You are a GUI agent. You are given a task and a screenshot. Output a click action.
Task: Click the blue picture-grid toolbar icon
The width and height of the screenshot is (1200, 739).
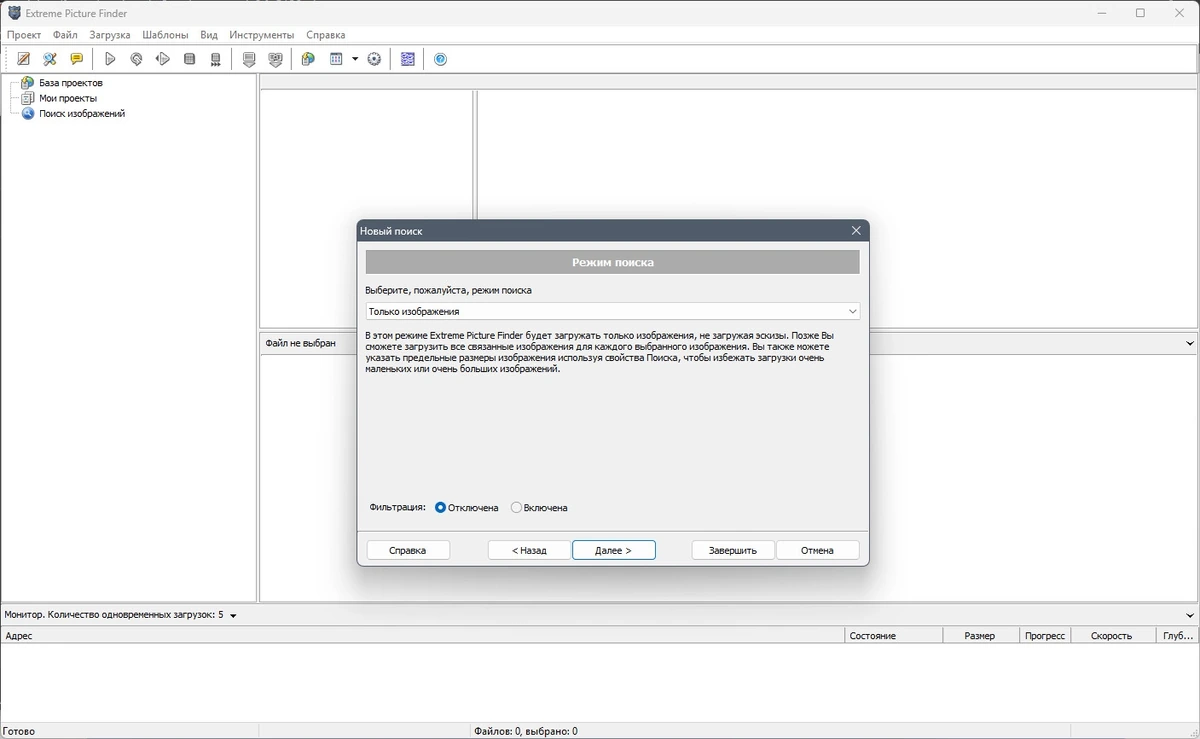pyautogui.click(x=407, y=59)
